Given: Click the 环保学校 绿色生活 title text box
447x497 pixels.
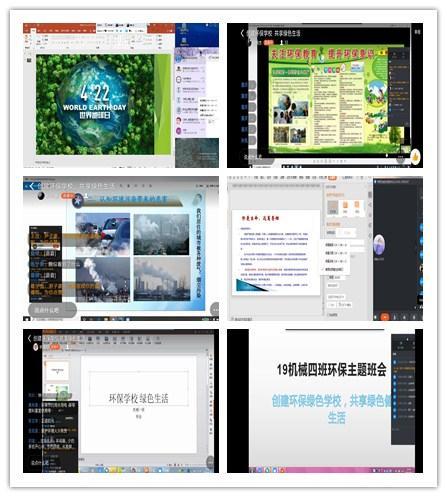Looking at the screenshot, I should (139, 388).
